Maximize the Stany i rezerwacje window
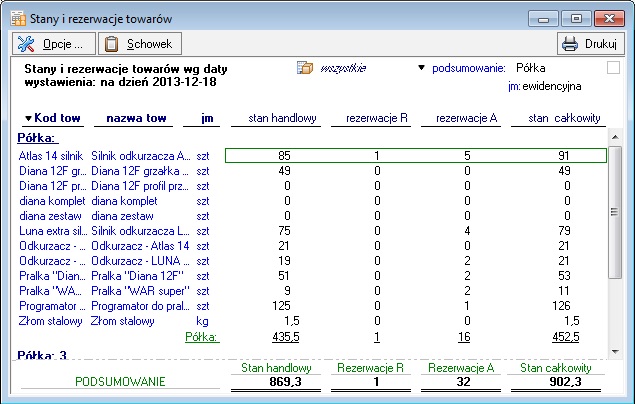635x404 pixels. pos(576,18)
